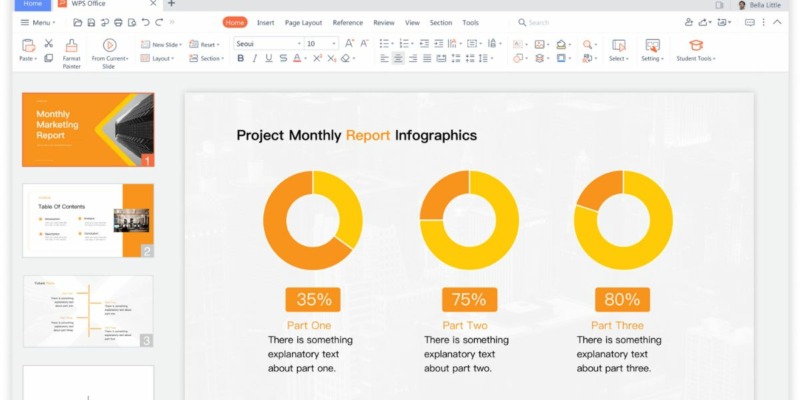Apply subscript formatting
This screenshot has width=800, height=400.
[332, 58]
